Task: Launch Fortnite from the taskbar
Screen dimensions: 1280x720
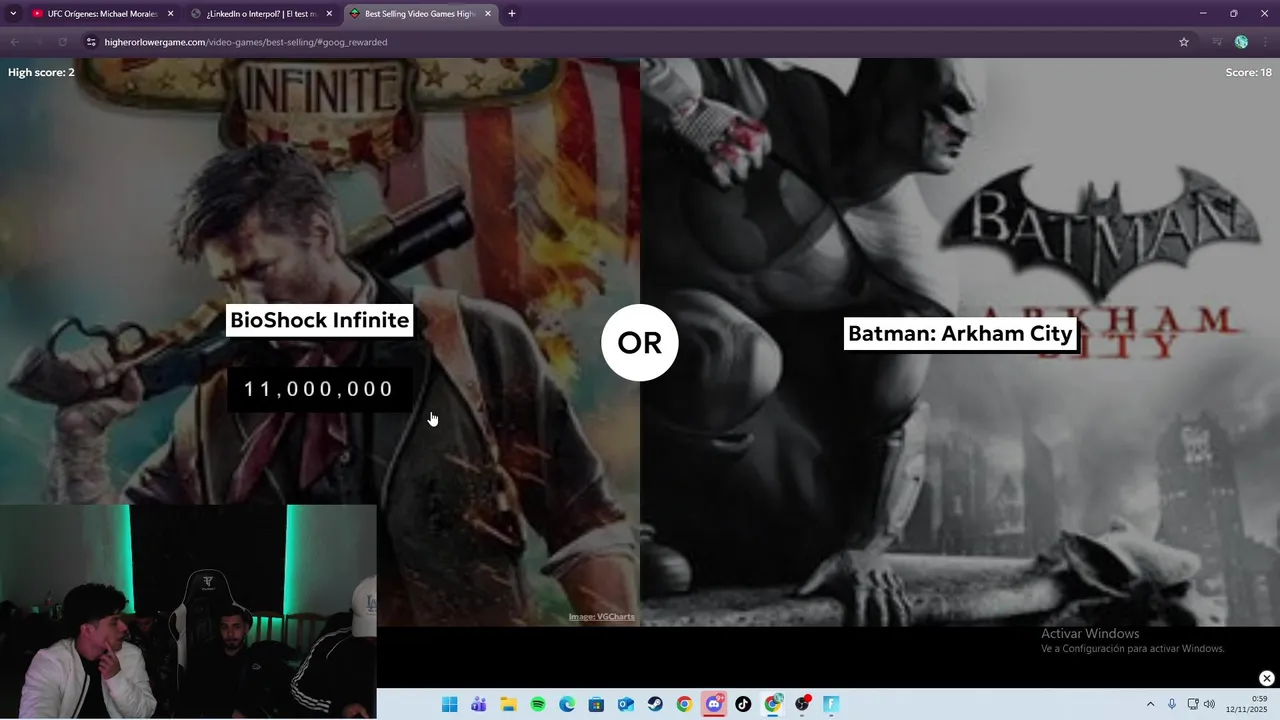Action: coord(831,704)
